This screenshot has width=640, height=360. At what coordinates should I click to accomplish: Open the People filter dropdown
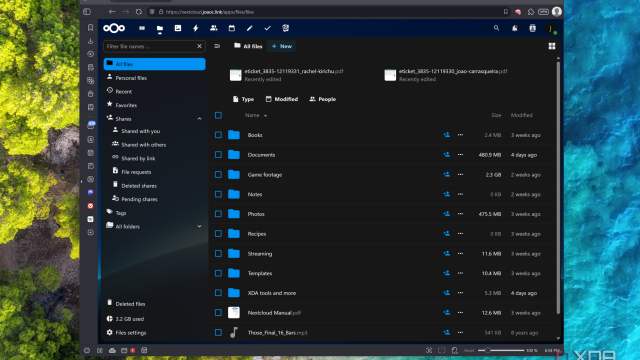click(322, 99)
